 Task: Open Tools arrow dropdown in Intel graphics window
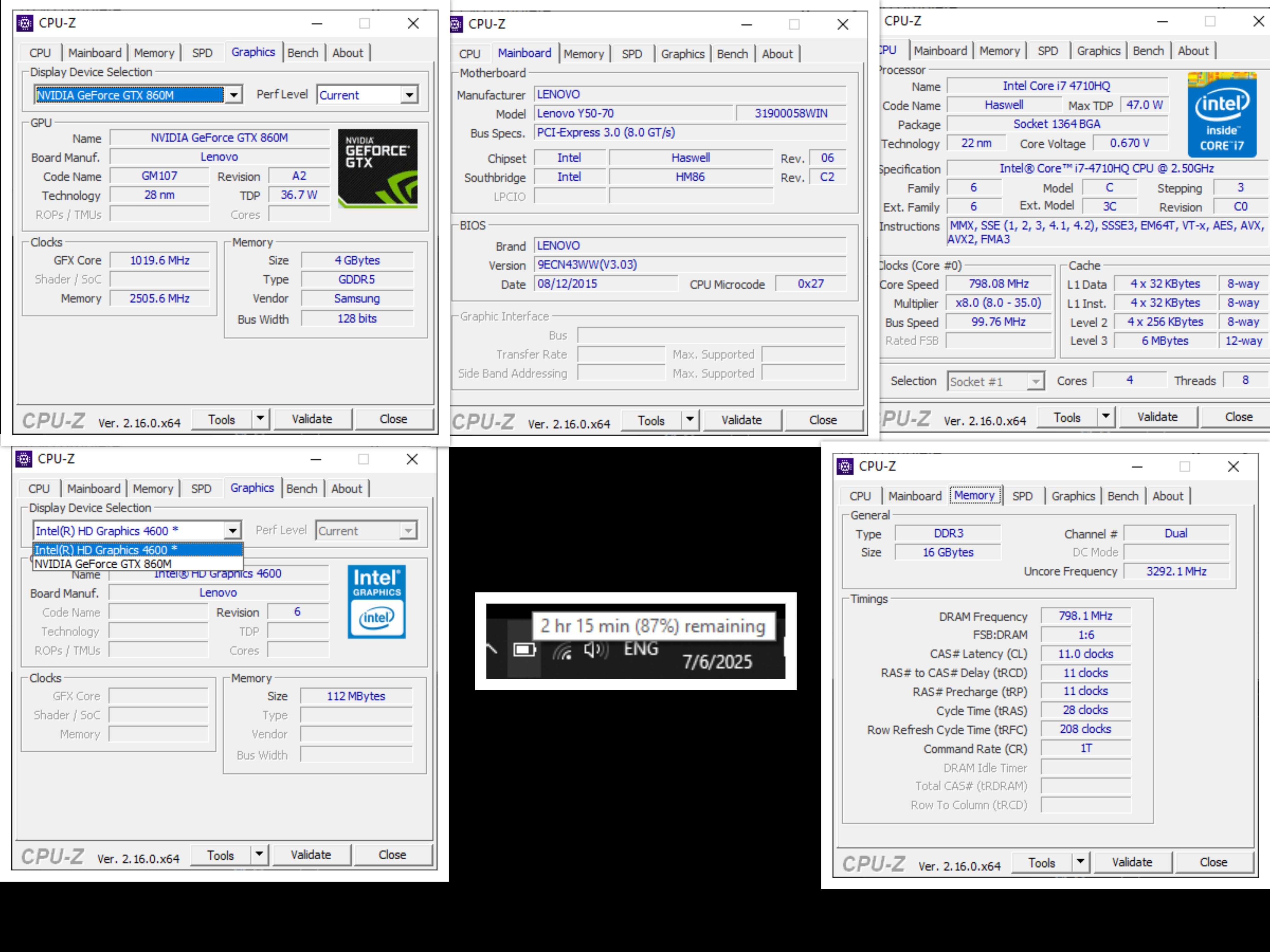pos(259,855)
